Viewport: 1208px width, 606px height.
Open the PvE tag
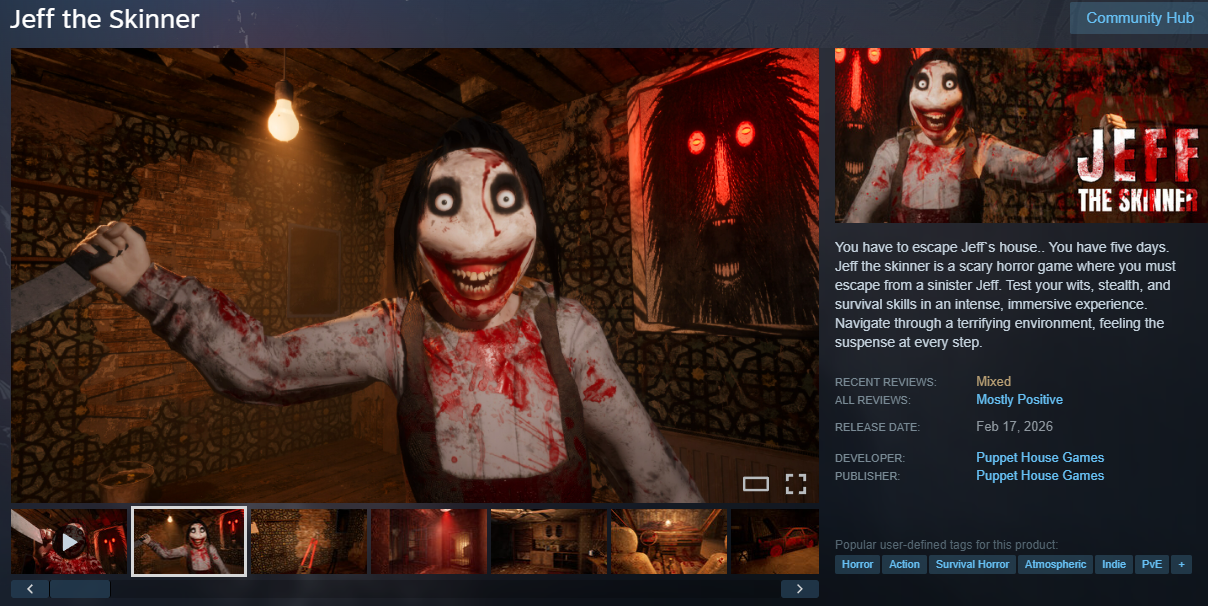tap(1151, 564)
